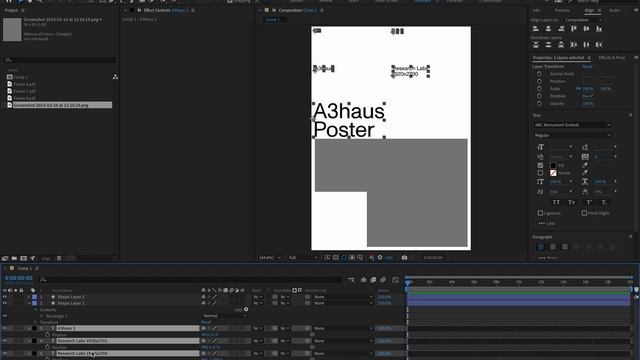
Task: Toggle the Fill checkbox in Text properties
Action: [x=540, y=165]
